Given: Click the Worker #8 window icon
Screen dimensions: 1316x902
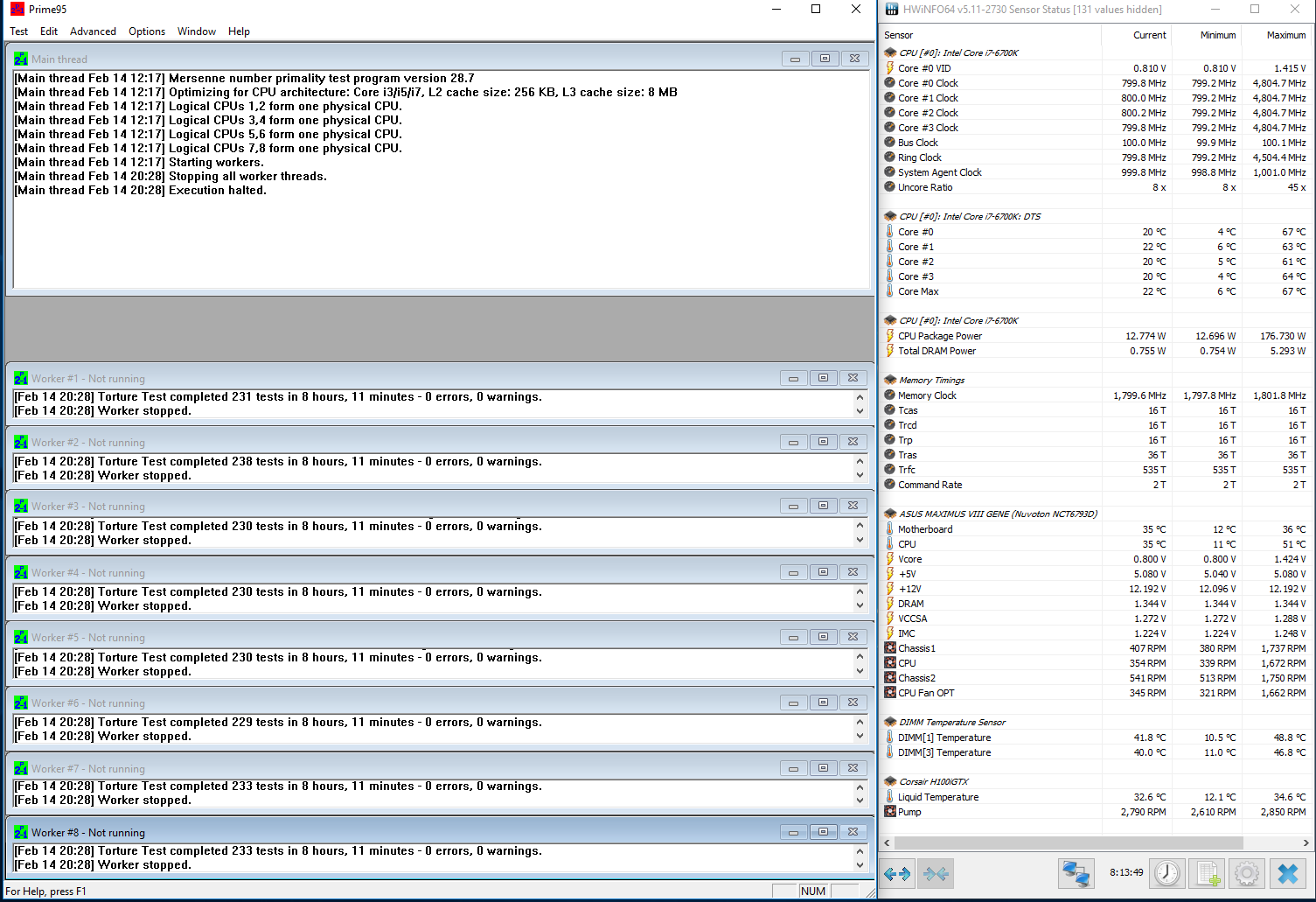Looking at the screenshot, I should [x=21, y=833].
